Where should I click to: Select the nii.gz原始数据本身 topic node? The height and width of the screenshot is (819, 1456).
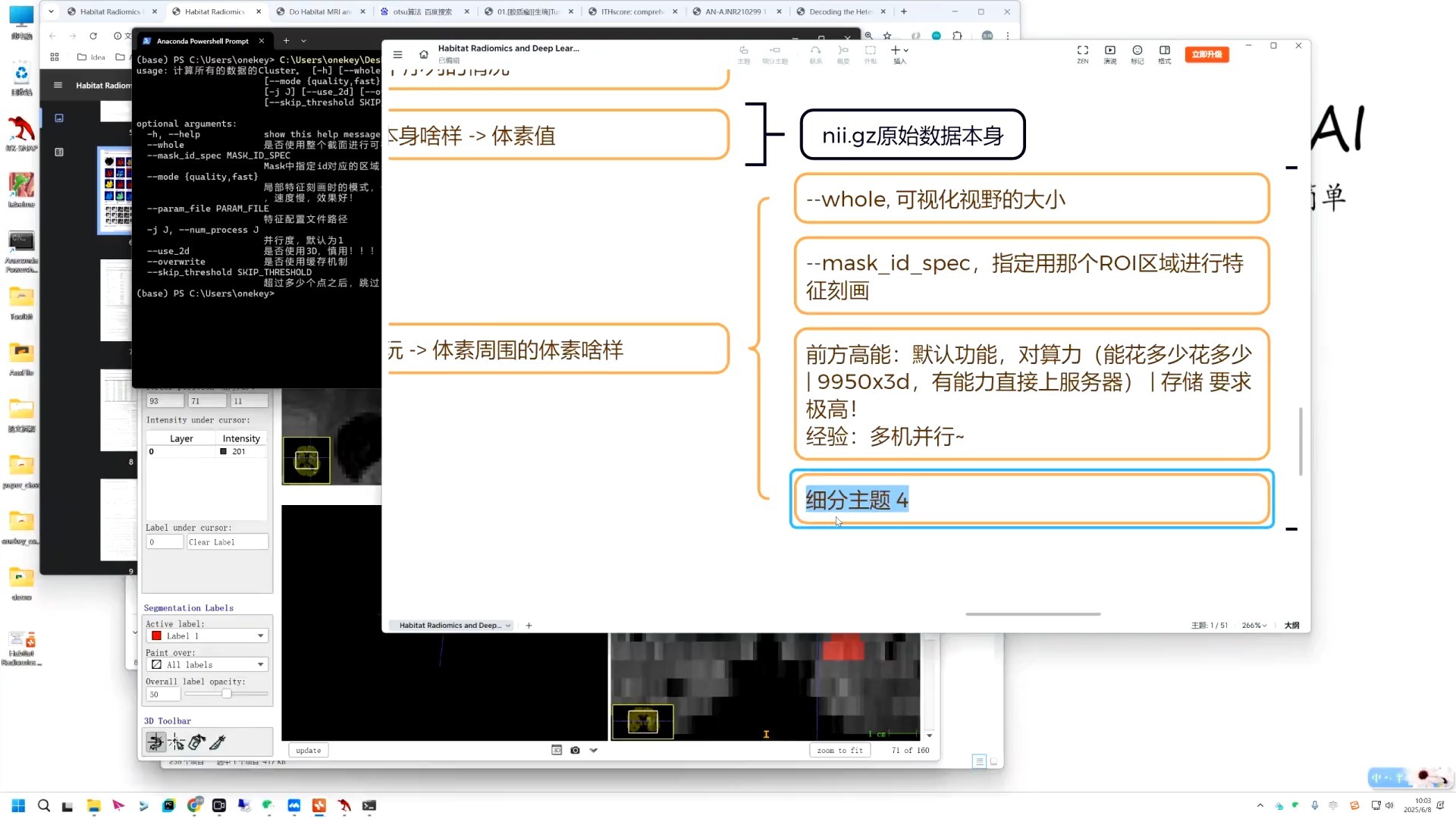(912, 135)
